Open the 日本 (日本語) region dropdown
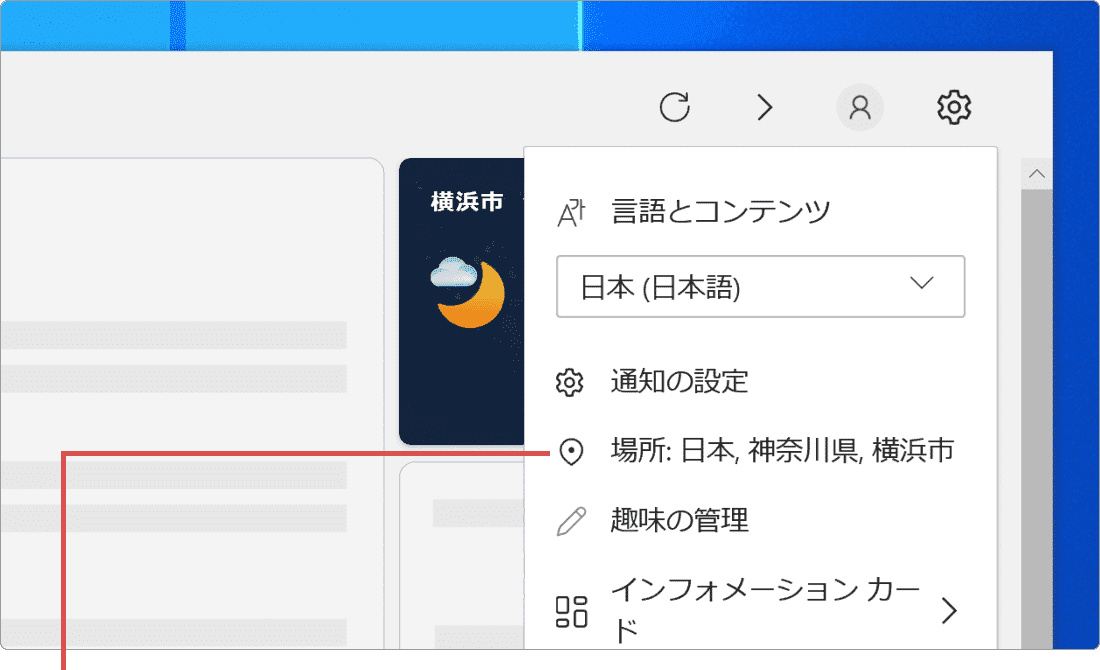 760,287
